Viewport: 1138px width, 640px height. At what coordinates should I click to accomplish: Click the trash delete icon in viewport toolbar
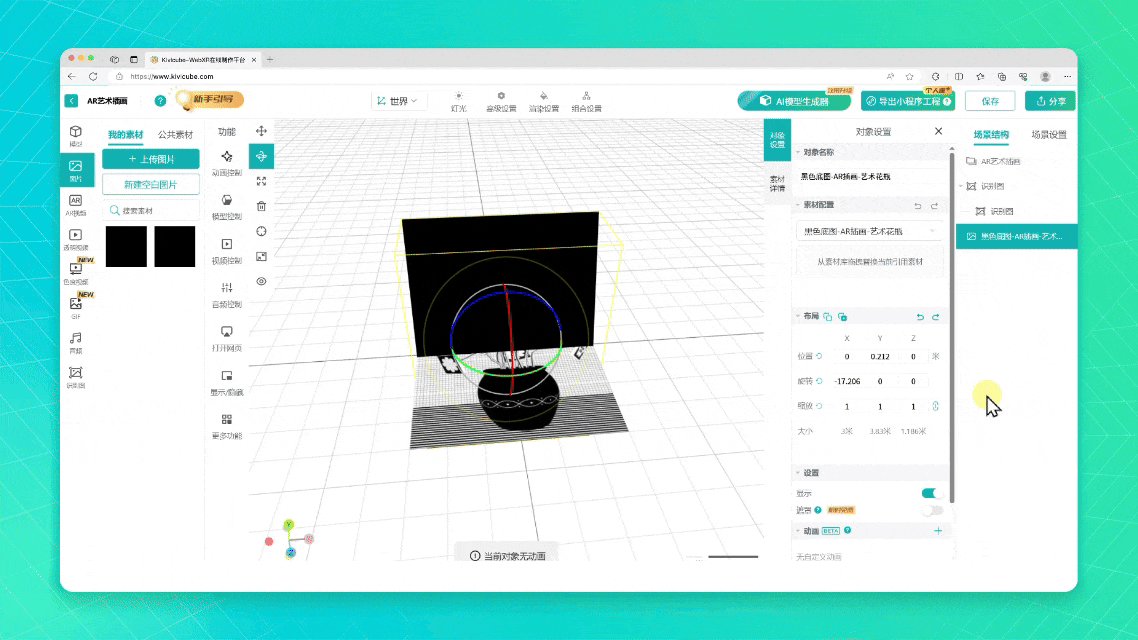(x=261, y=206)
